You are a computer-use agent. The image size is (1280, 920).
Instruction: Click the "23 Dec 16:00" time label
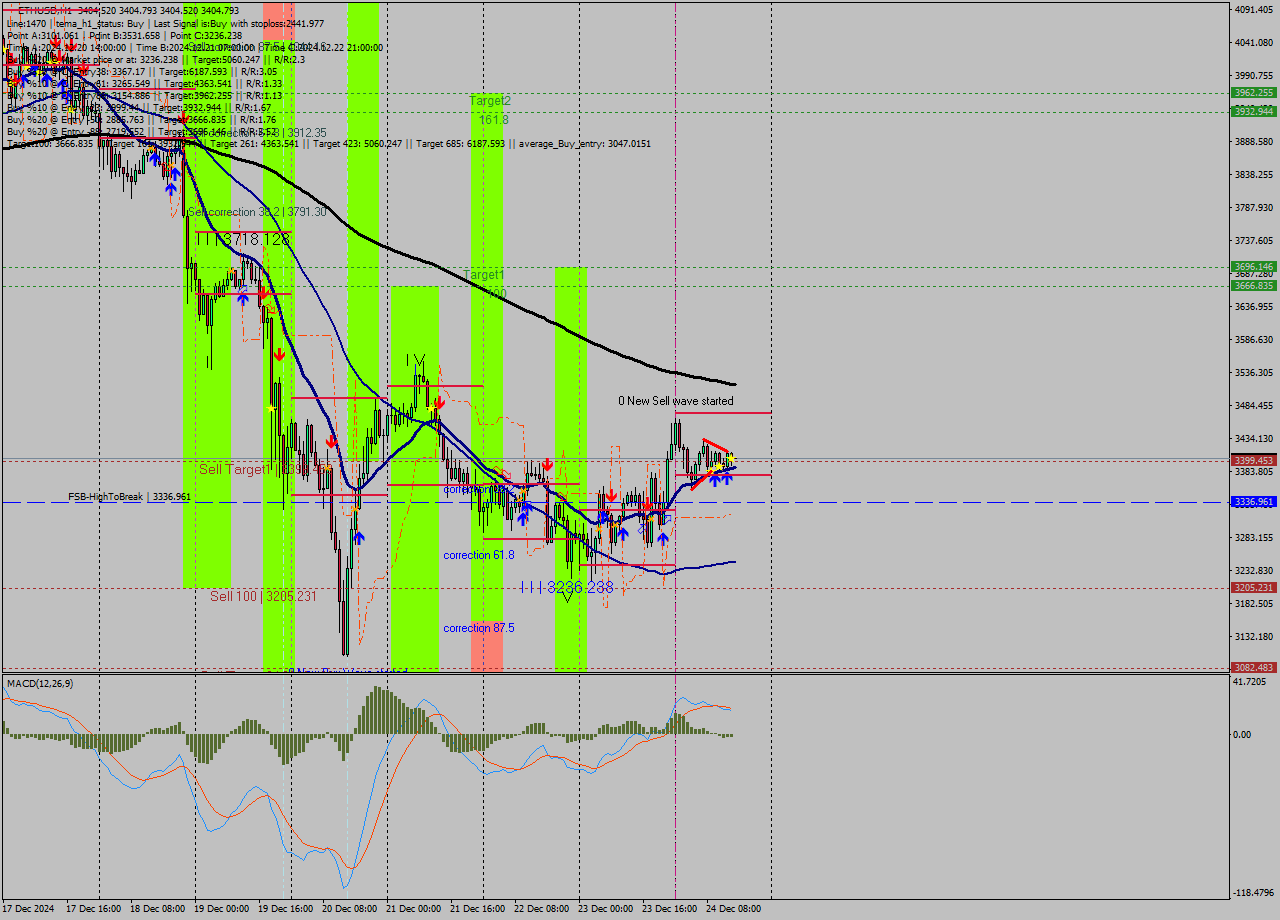(x=669, y=909)
